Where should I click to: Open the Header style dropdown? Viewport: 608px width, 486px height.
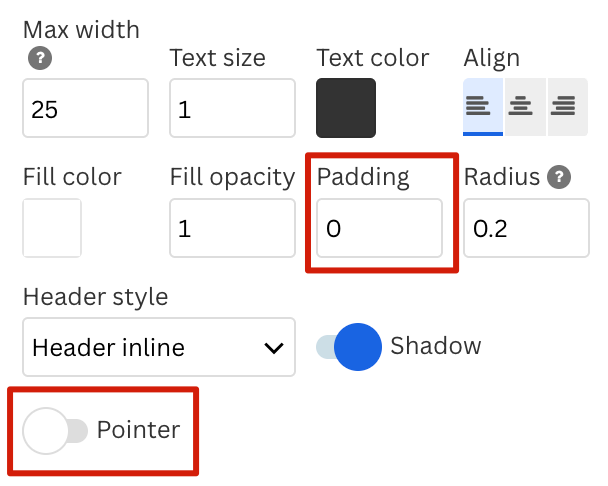(158, 348)
